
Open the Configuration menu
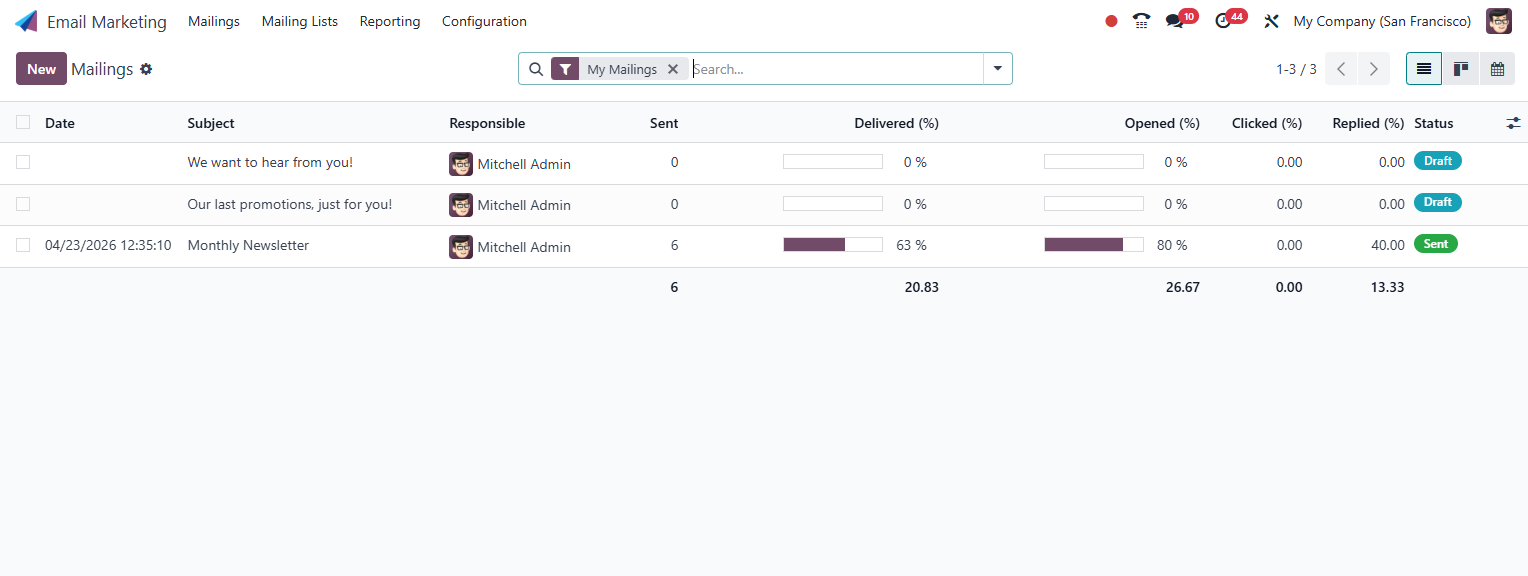484,21
